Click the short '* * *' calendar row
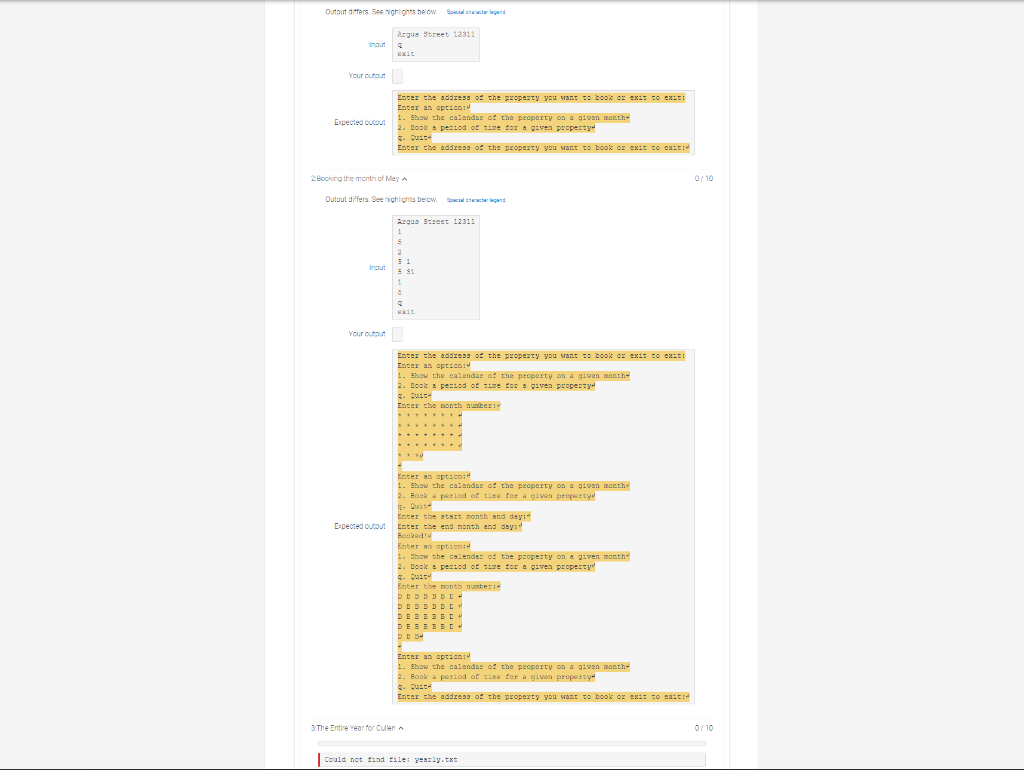Viewport: 1024px width, 770px height. point(410,456)
